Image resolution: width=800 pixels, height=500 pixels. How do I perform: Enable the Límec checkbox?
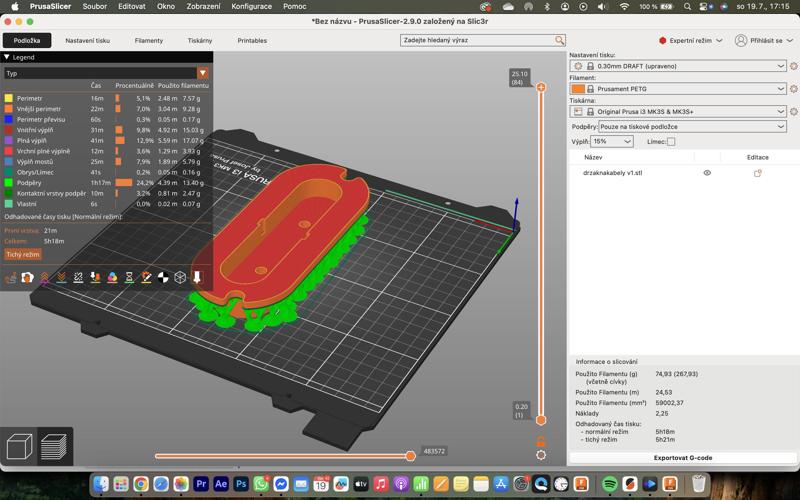[671, 142]
